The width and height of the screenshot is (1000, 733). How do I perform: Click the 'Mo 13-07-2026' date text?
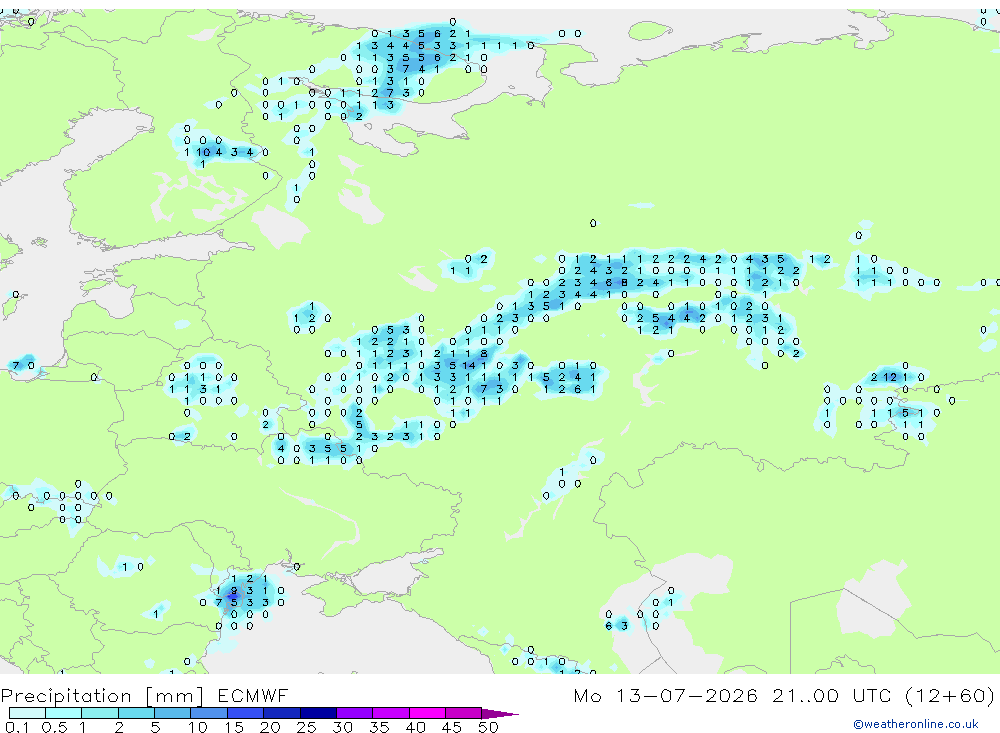pos(666,695)
